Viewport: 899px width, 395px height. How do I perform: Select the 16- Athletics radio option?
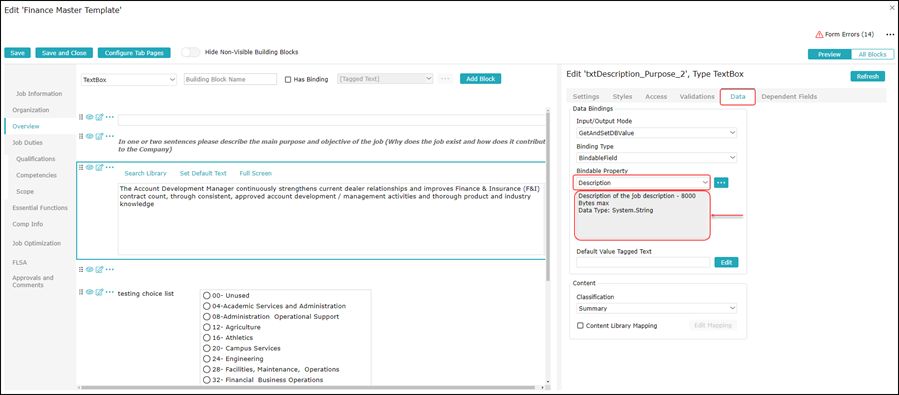pyautogui.click(x=207, y=338)
